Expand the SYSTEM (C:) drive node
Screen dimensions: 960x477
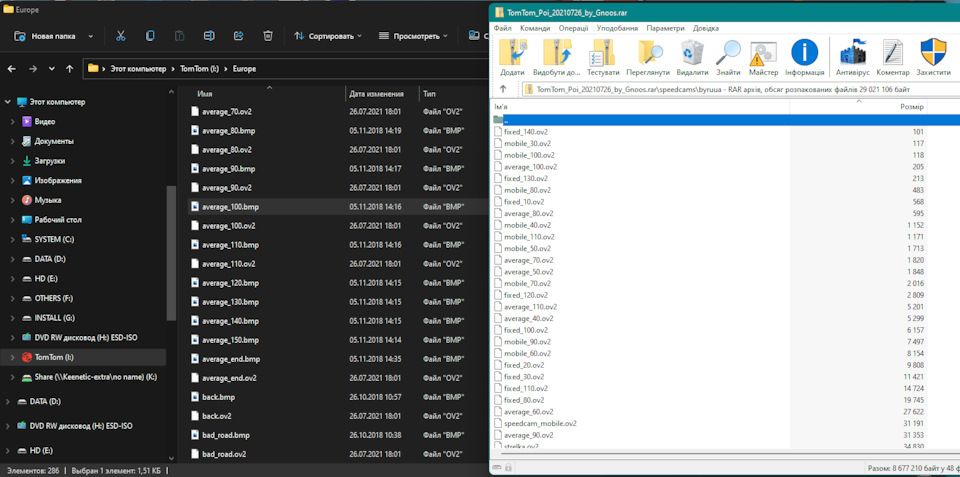coord(13,239)
